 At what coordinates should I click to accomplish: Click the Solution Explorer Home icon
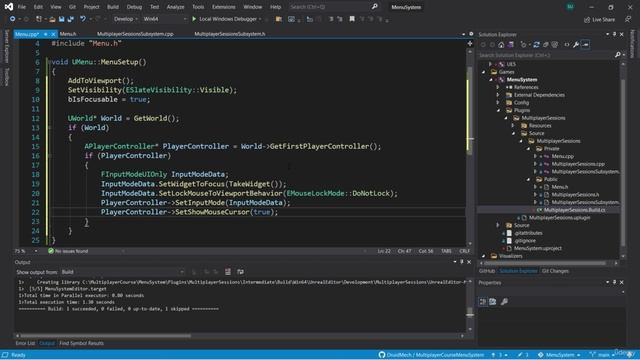click(x=501, y=45)
